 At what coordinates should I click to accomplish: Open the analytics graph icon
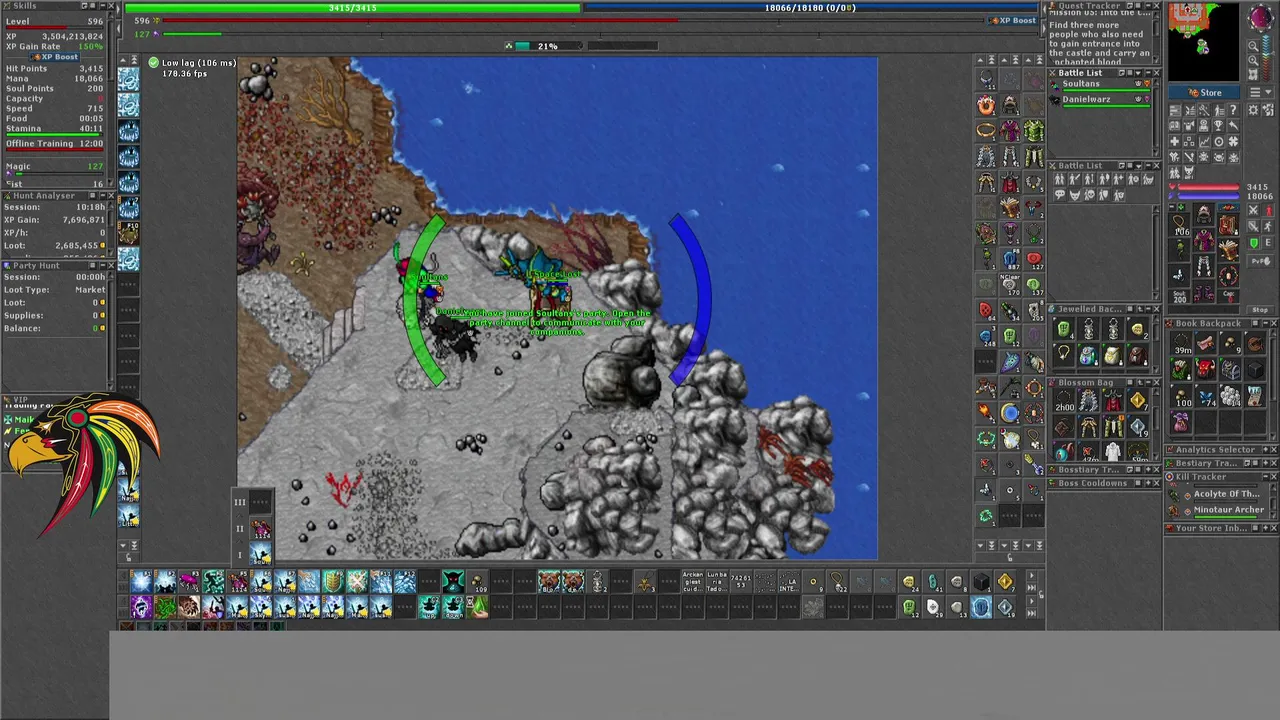pos(1204,142)
